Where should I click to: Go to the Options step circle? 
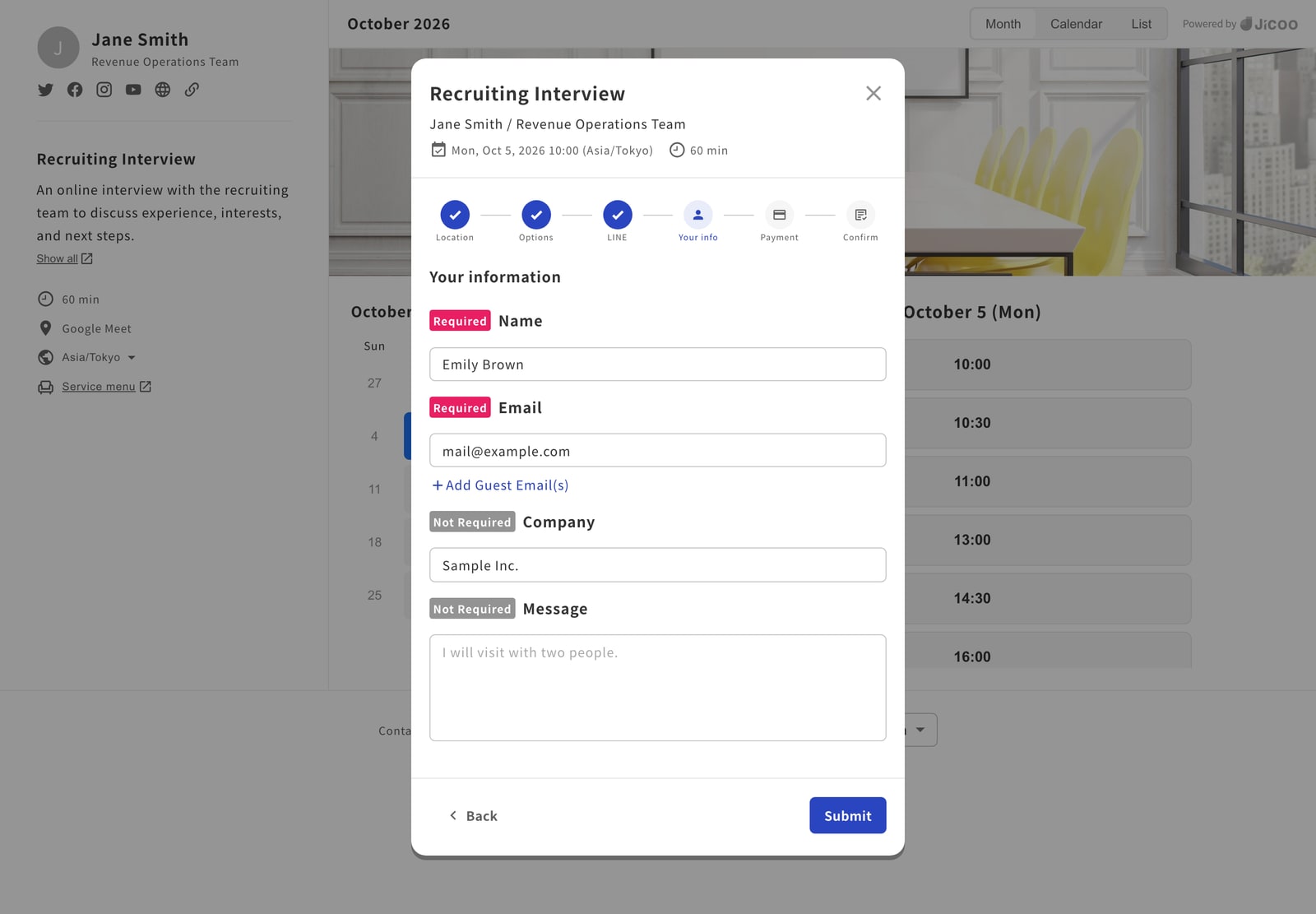536,215
